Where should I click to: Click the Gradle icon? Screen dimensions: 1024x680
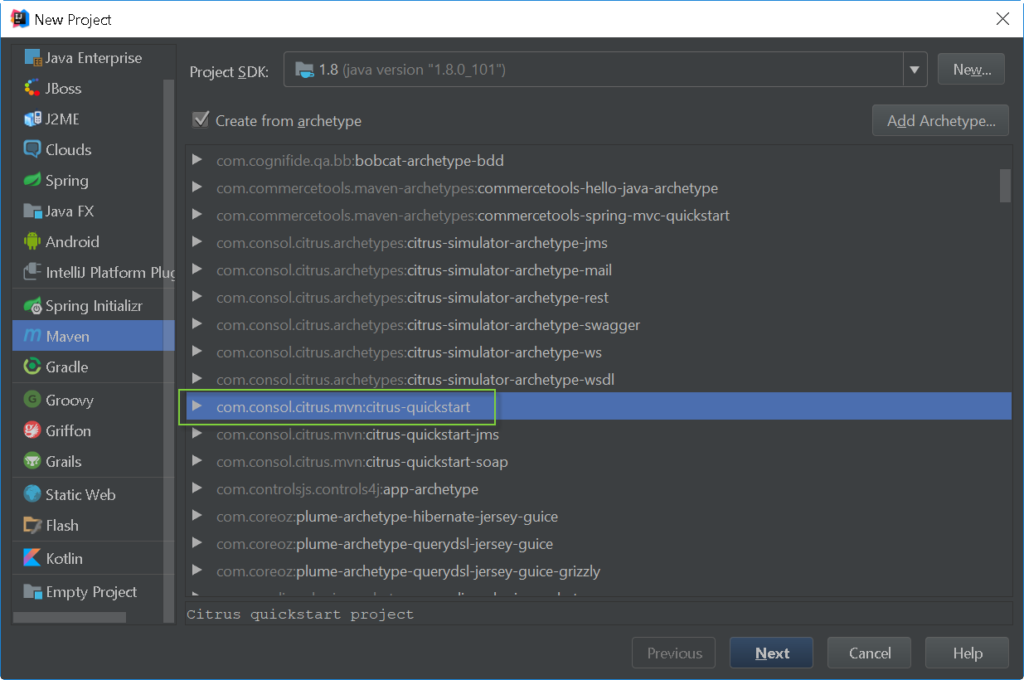(32, 366)
